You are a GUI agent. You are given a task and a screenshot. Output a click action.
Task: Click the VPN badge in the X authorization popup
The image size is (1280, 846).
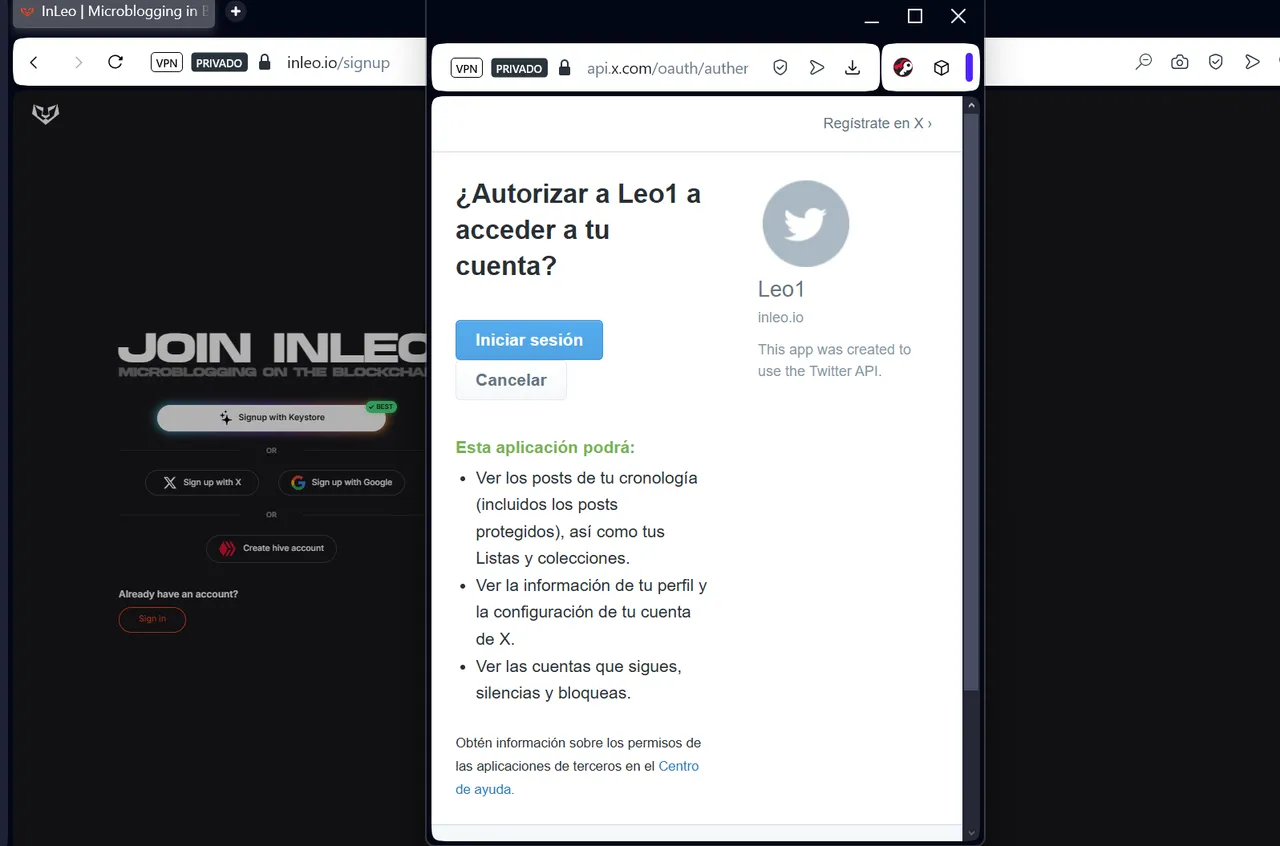tap(467, 69)
